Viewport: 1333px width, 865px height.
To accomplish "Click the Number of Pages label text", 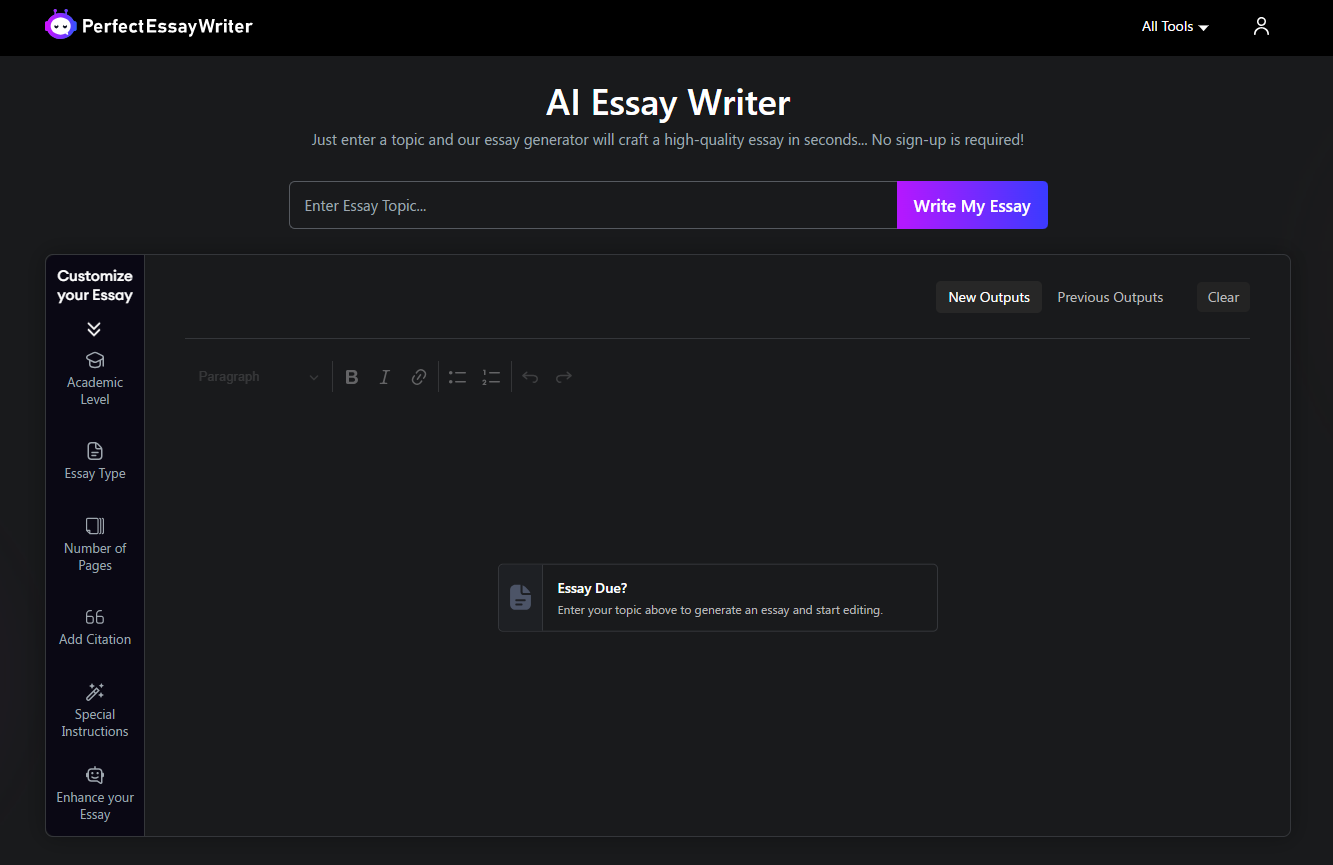I will click(x=95, y=557).
